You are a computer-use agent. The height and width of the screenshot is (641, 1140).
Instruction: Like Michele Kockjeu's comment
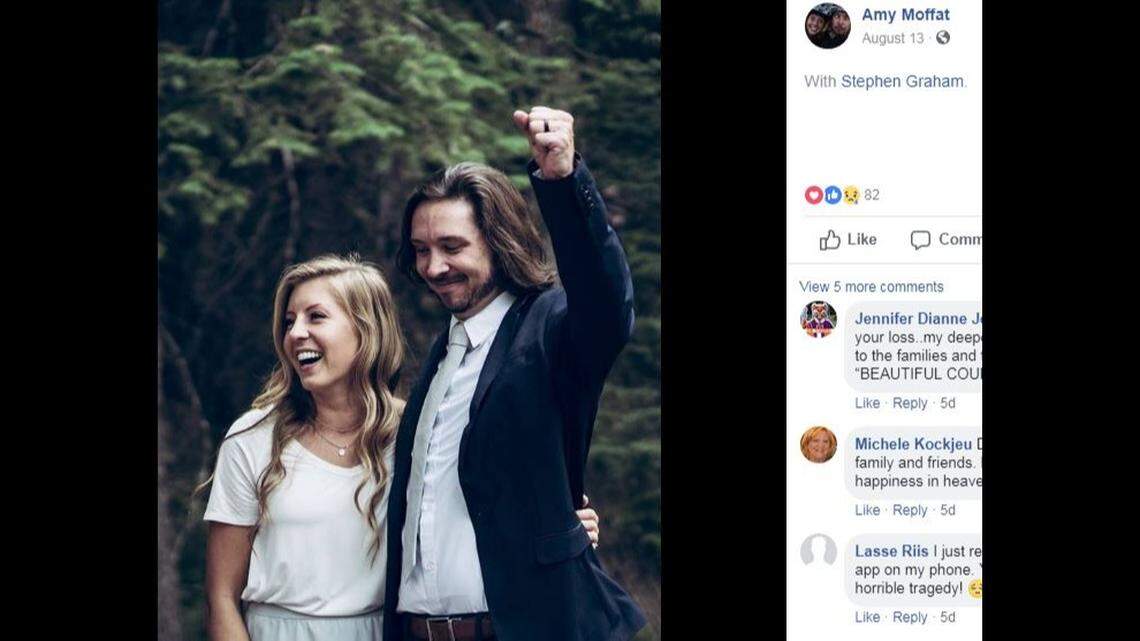tap(867, 510)
